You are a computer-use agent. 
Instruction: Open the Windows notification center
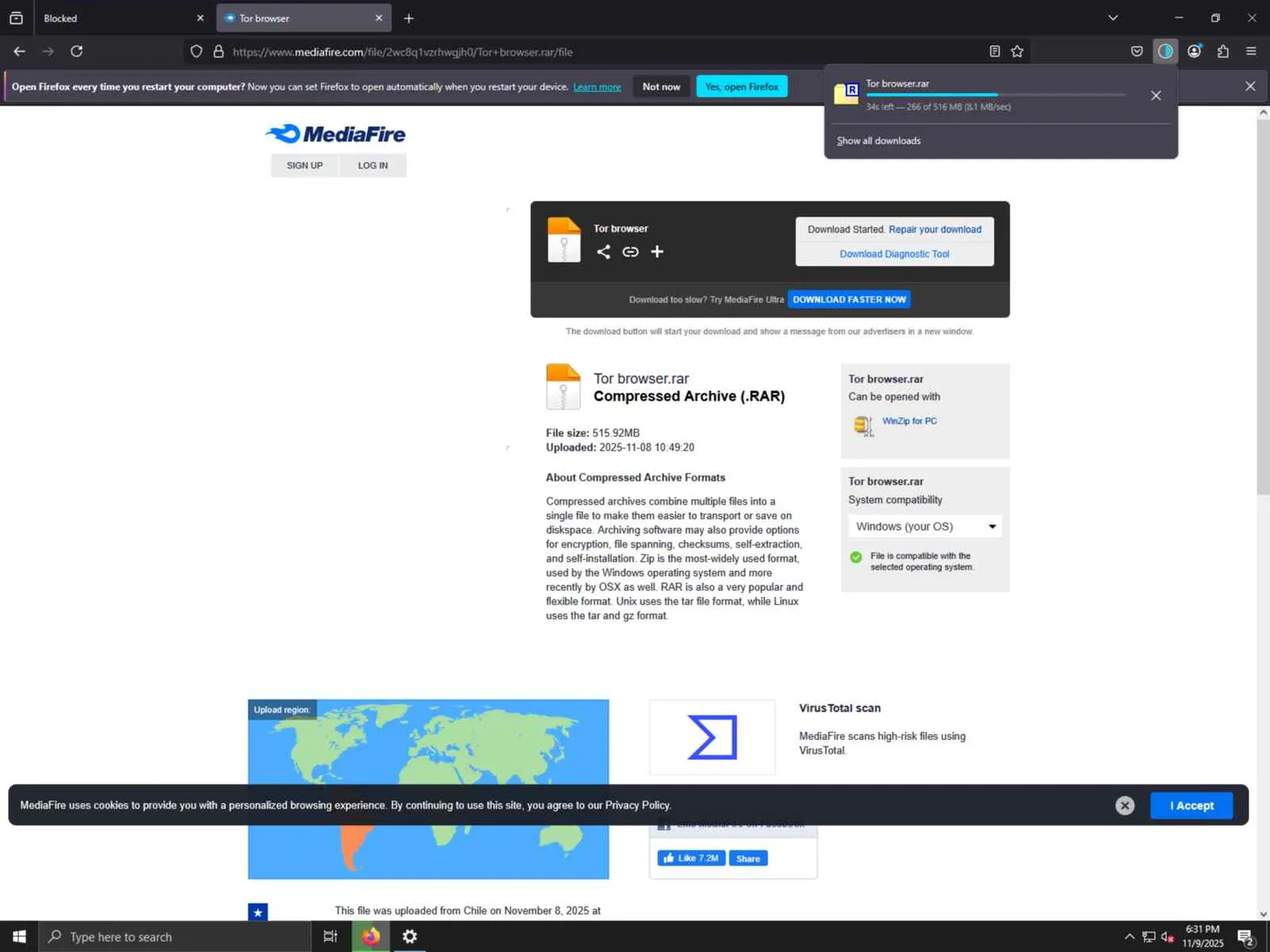(x=1245, y=937)
